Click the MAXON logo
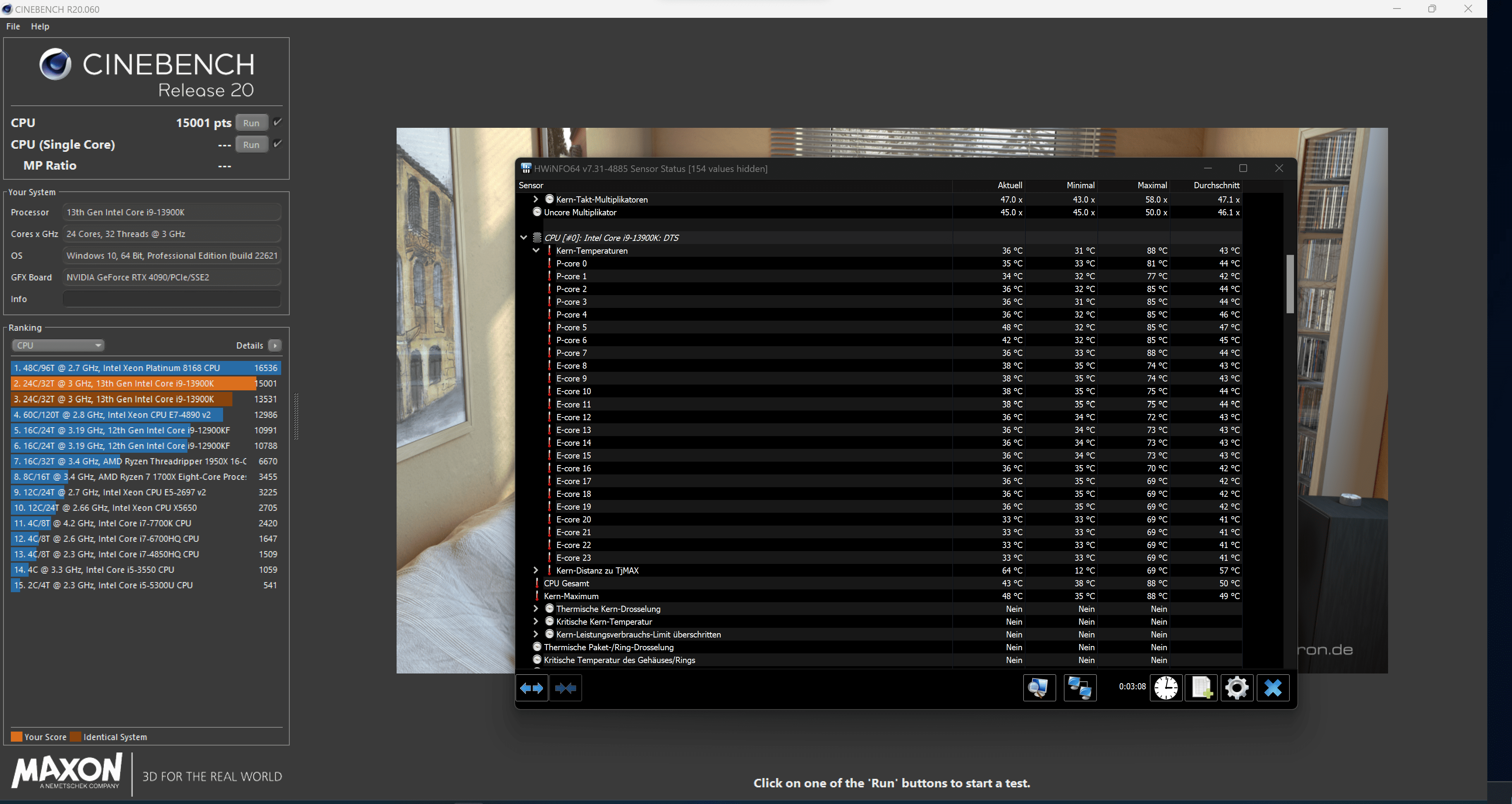 [66, 771]
